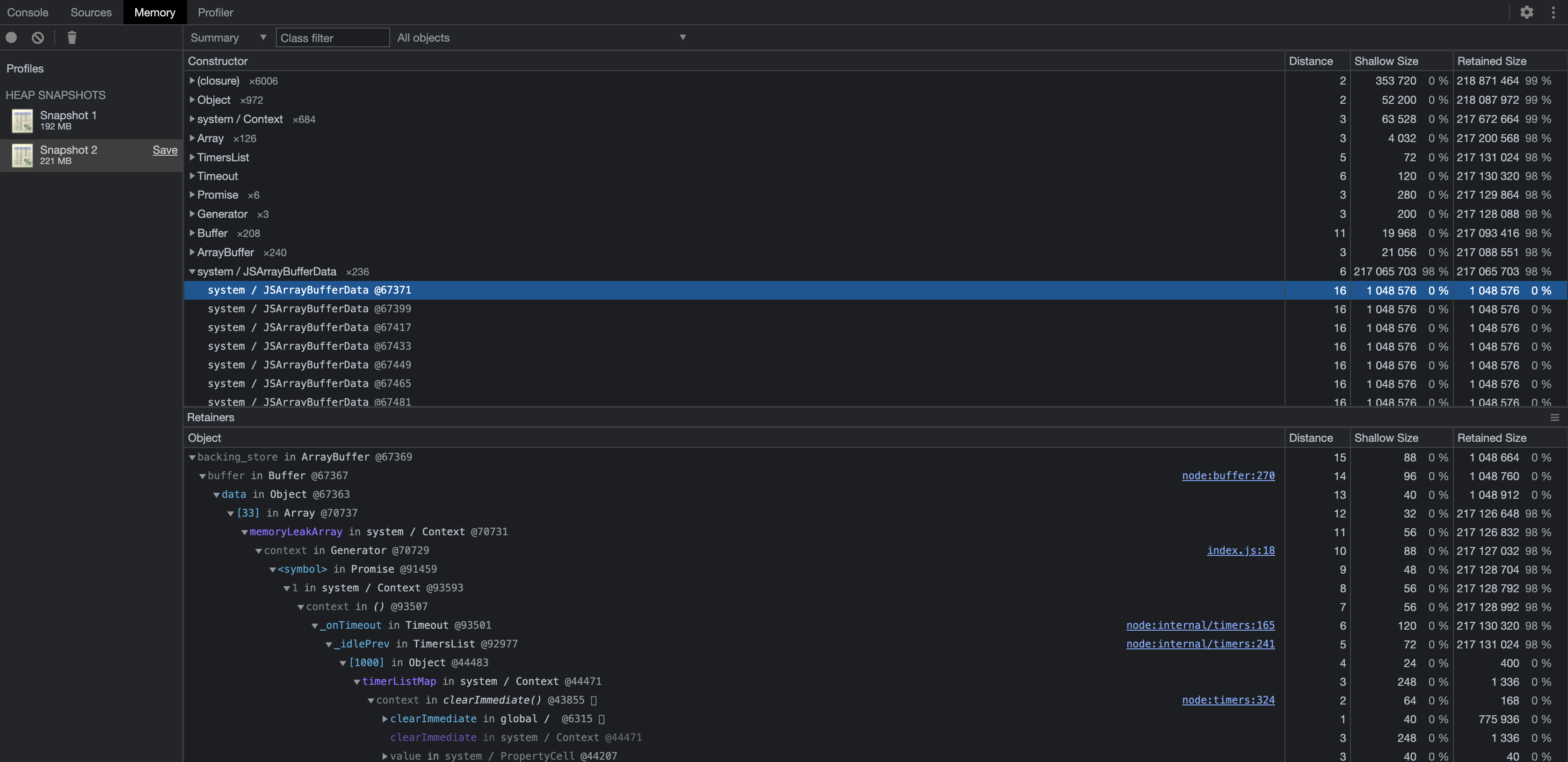Collapse memoryLeakArray in system / Context retainer
1568x762 pixels.
pos(244,532)
